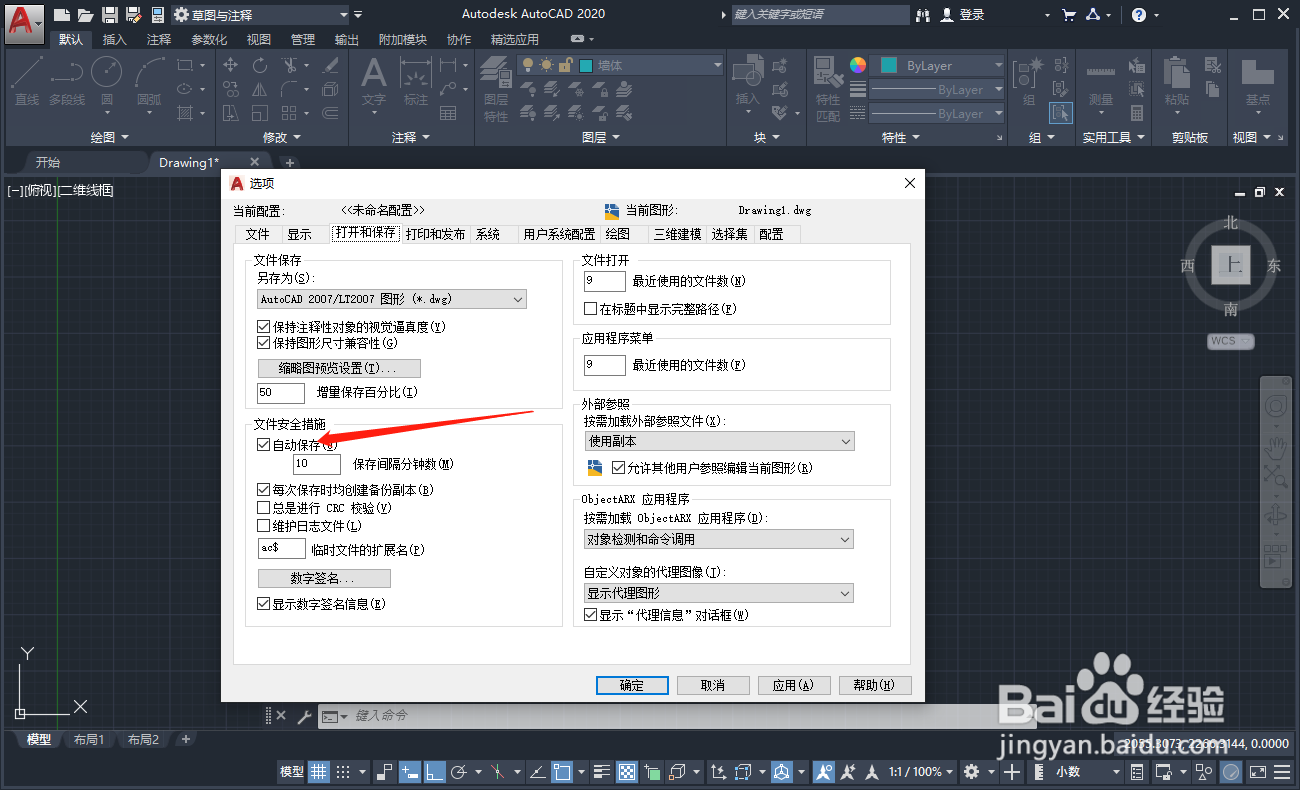Switch to the 用户系统配置 tab
This screenshot has height=790, width=1300.
coord(559,234)
